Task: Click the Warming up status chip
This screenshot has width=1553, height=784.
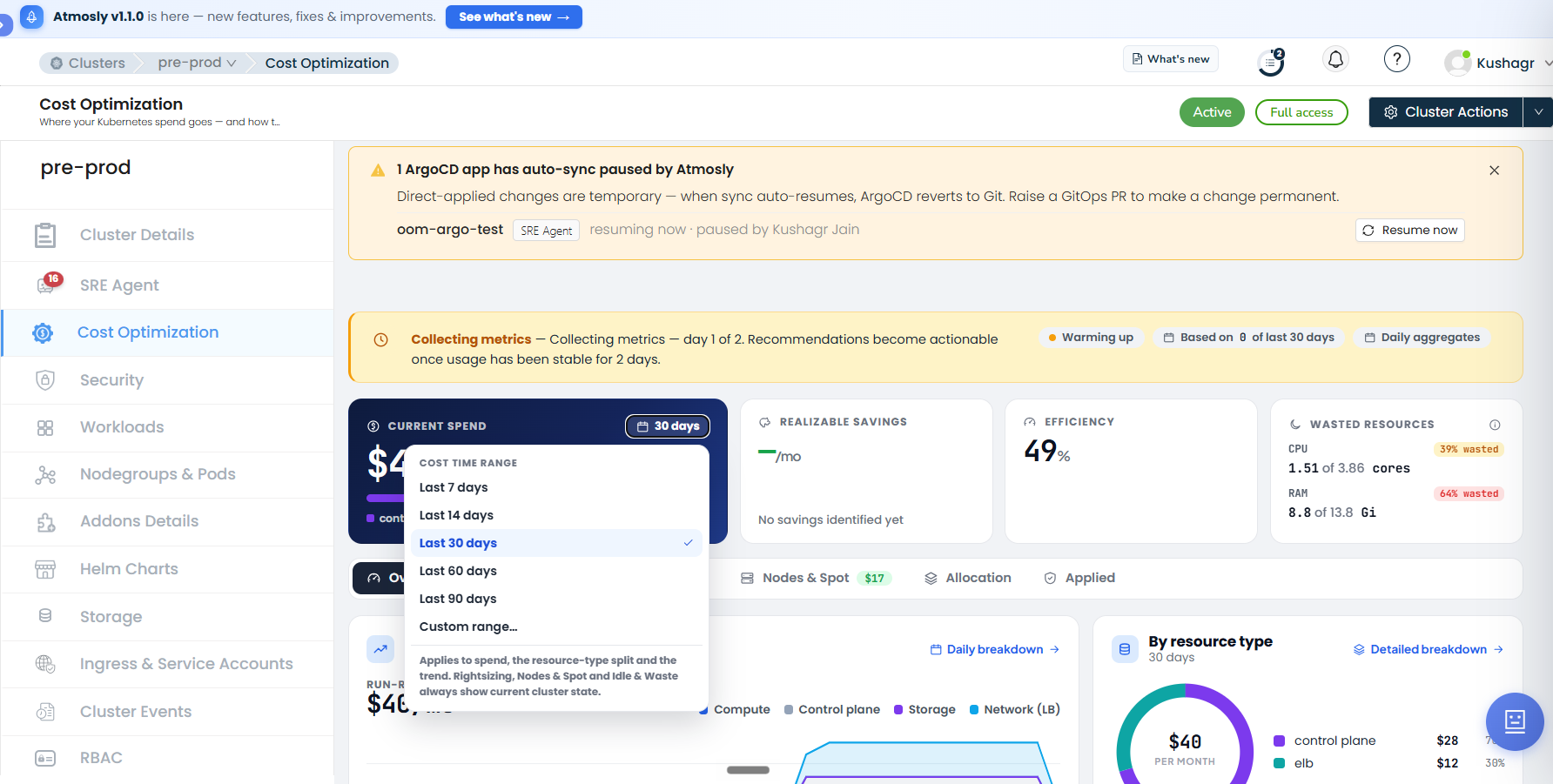Action: pyautogui.click(x=1091, y=338)
